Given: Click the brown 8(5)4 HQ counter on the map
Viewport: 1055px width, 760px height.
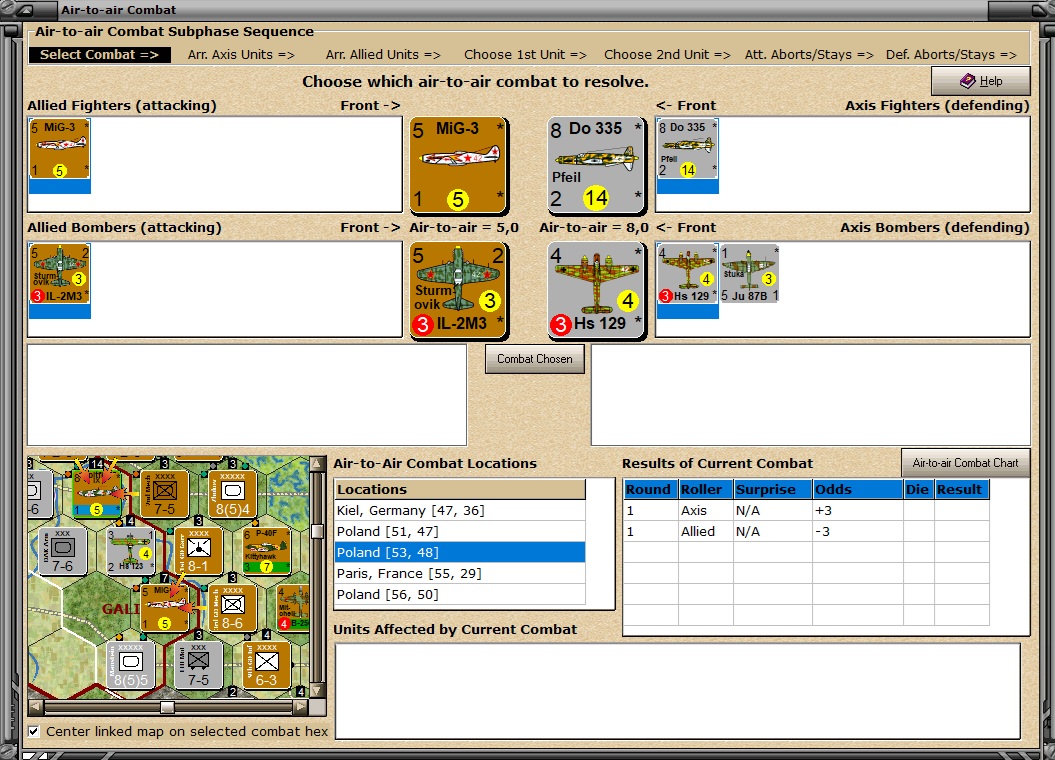Looking at the screenshot, I should [x=232, y=494].
